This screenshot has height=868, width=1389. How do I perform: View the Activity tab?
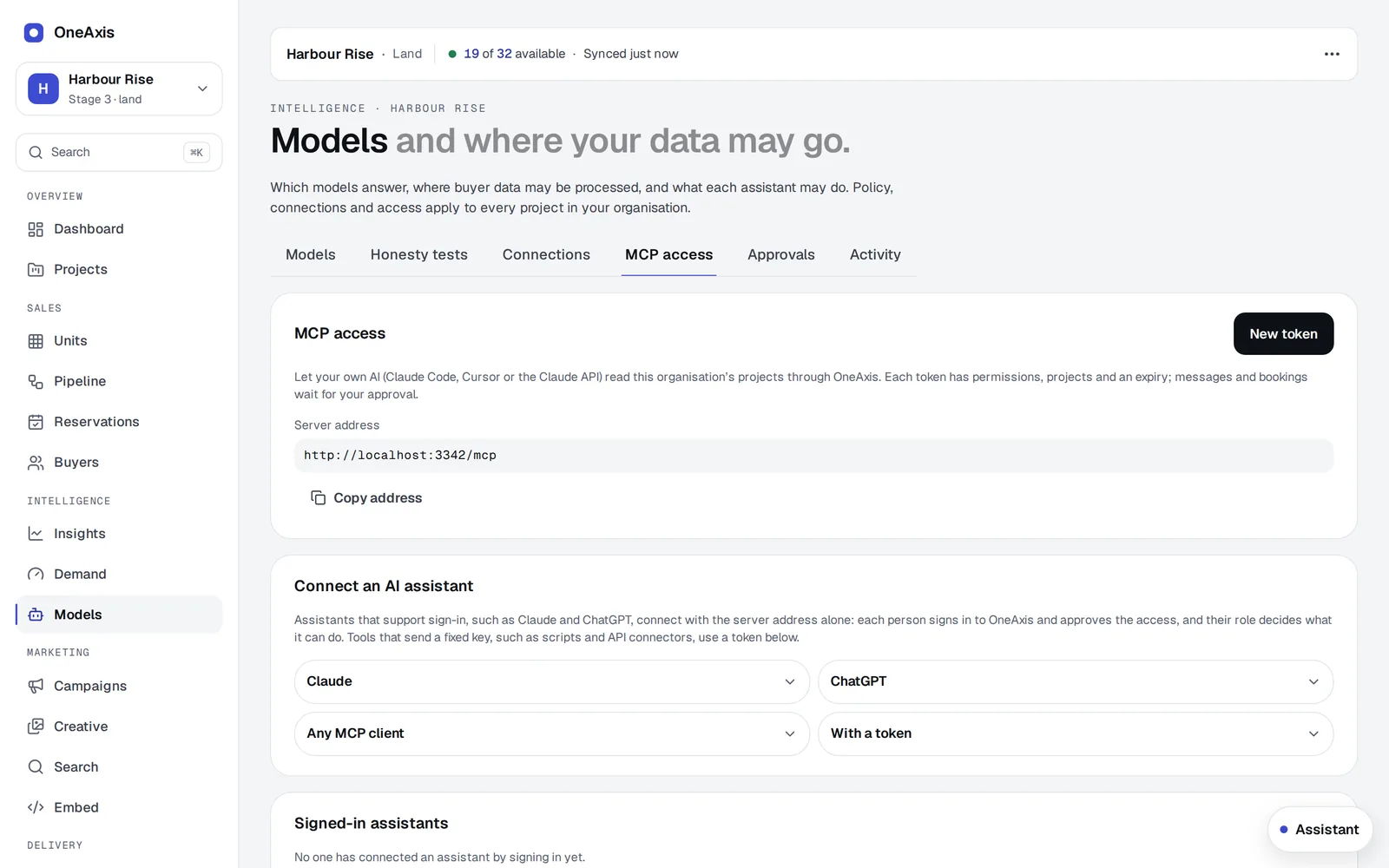[875, 255]
